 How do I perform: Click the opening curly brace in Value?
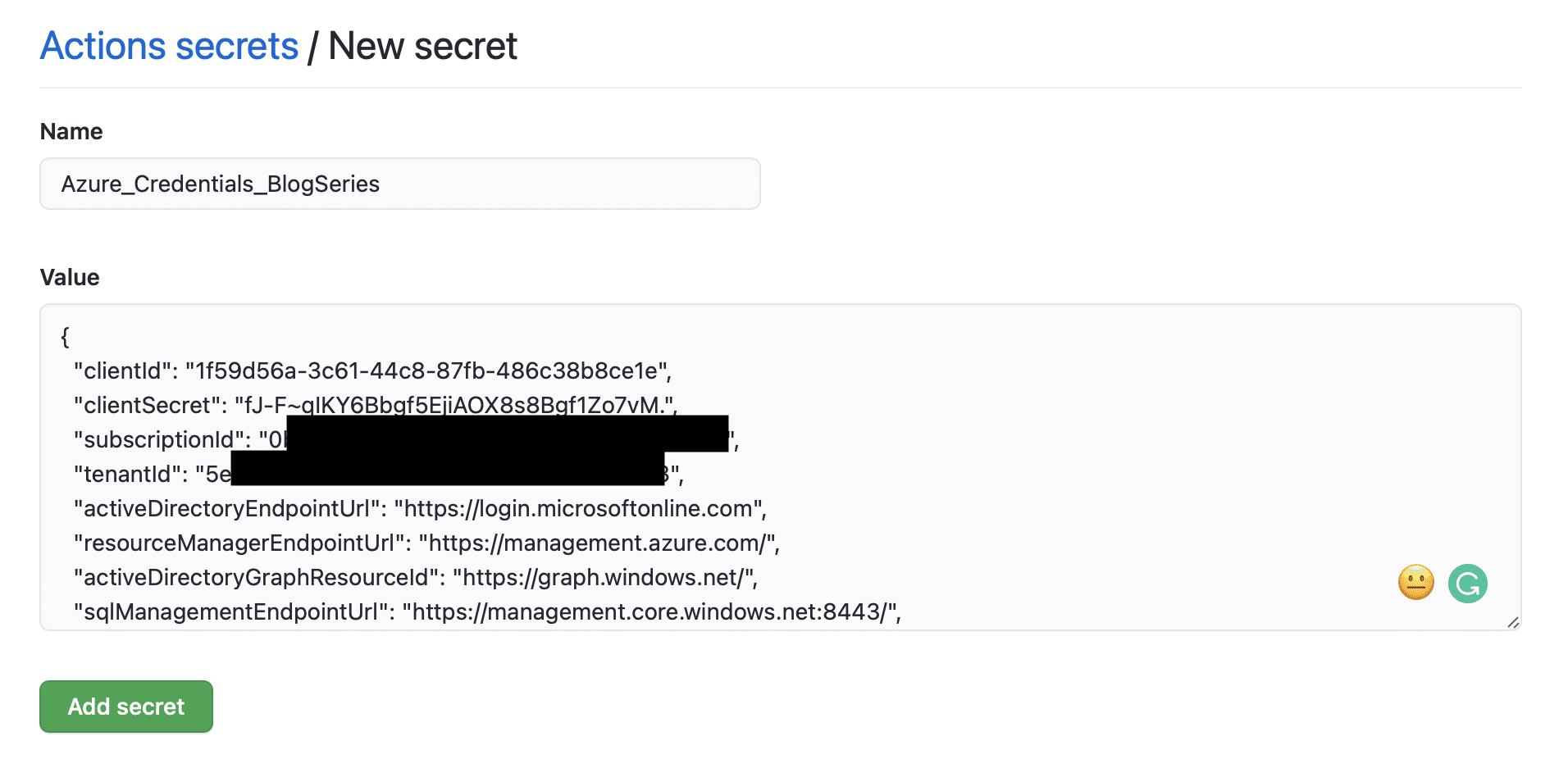pyautogui.click(x=65, y=337)
